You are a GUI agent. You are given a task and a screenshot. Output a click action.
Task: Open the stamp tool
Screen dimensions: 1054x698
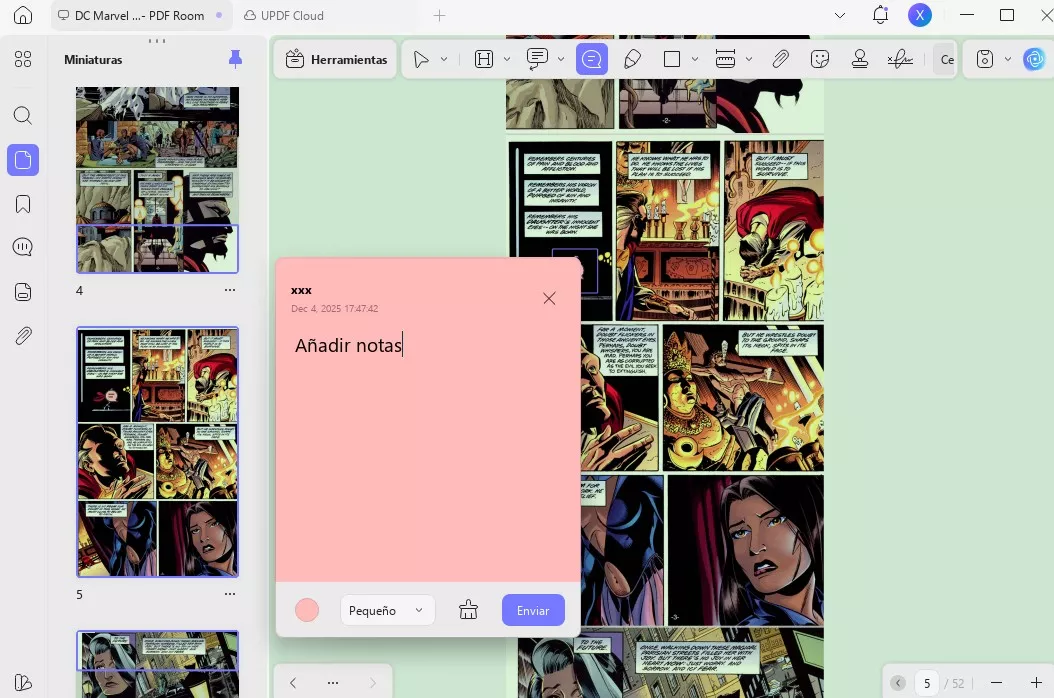pyautogui.click(x=860, y=60)
